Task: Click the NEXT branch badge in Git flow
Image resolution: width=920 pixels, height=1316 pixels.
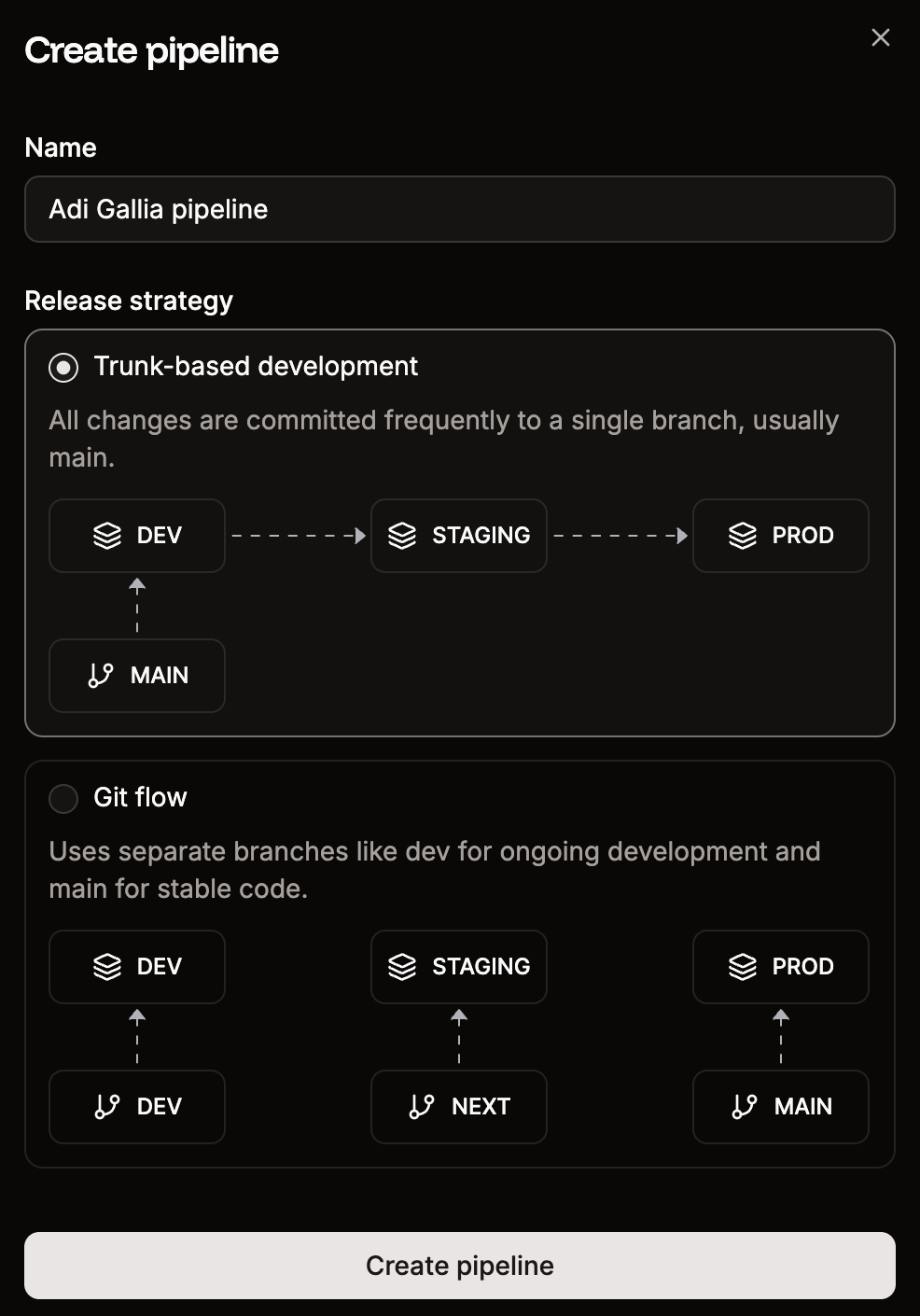Action: pos(458,1107)
